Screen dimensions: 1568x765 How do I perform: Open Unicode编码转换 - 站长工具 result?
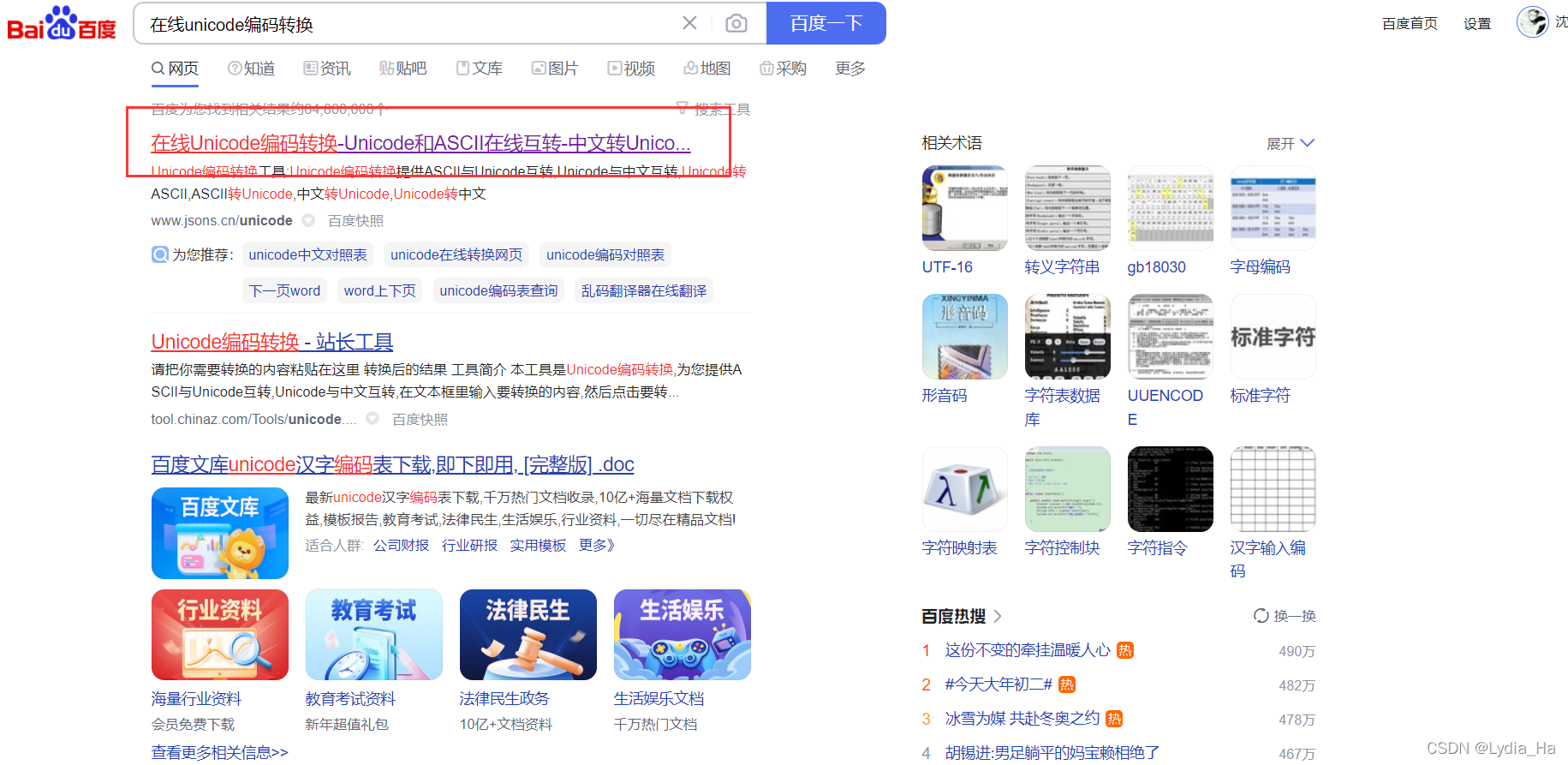[x=272, y=342]
